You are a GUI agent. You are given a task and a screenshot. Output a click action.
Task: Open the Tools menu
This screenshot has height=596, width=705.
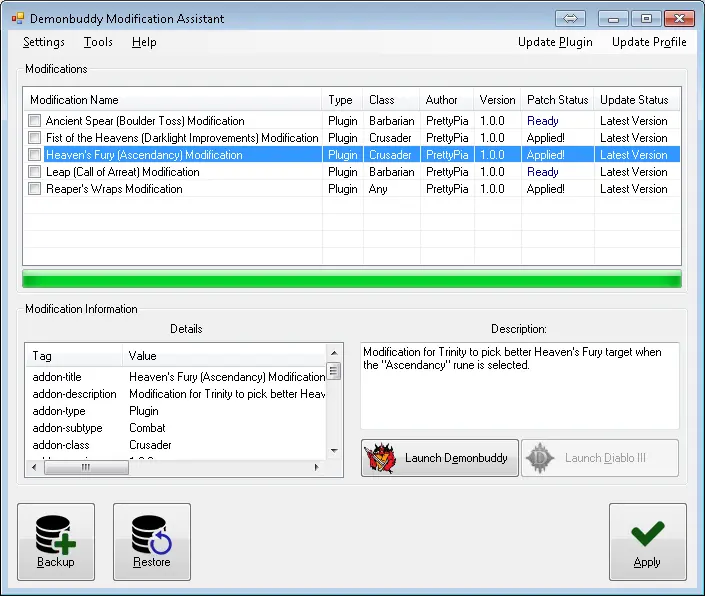[98, 42]
